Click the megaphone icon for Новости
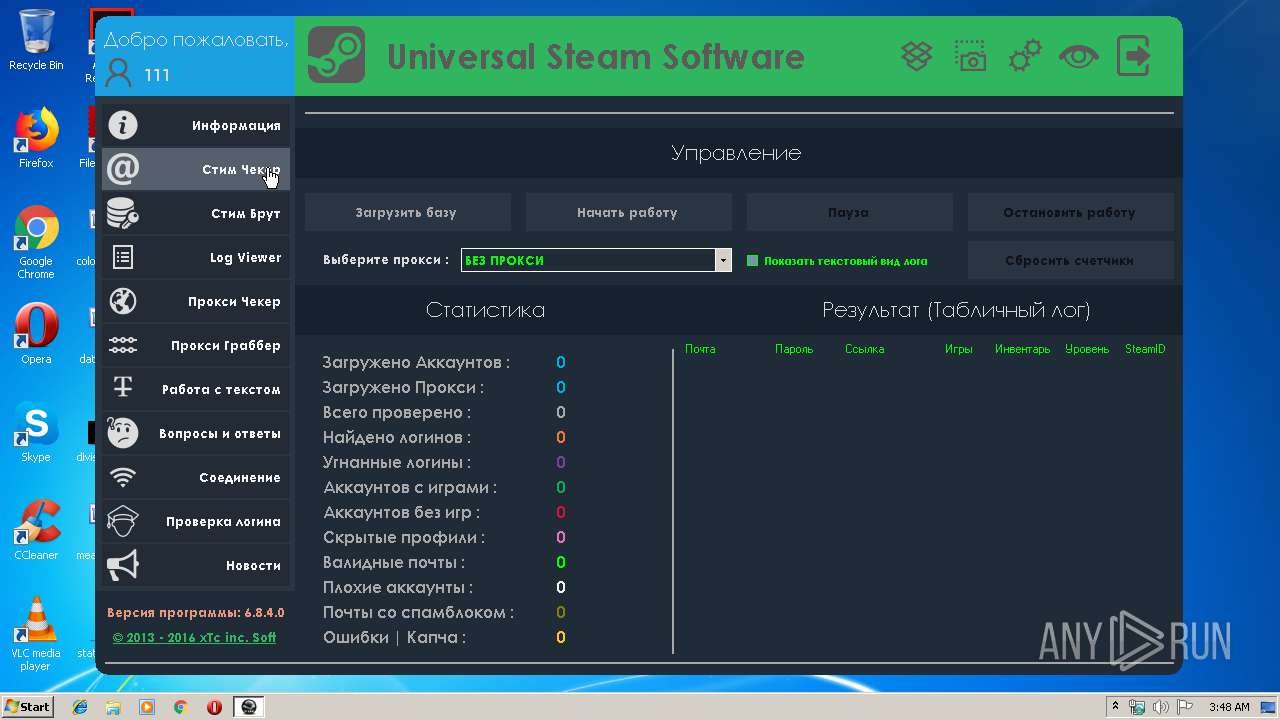 pos(123,565)
